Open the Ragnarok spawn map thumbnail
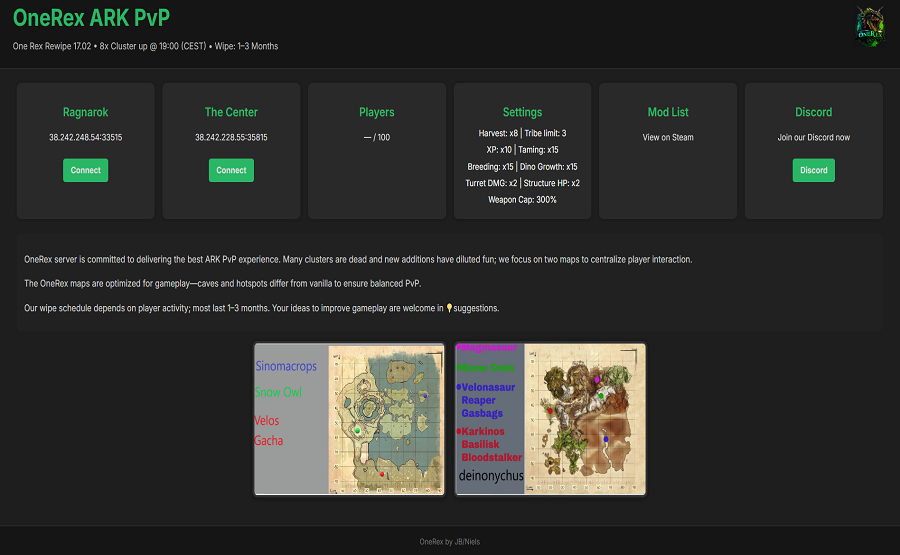Image resolution: width=900 pixels, height=555 pixels. 550,419
